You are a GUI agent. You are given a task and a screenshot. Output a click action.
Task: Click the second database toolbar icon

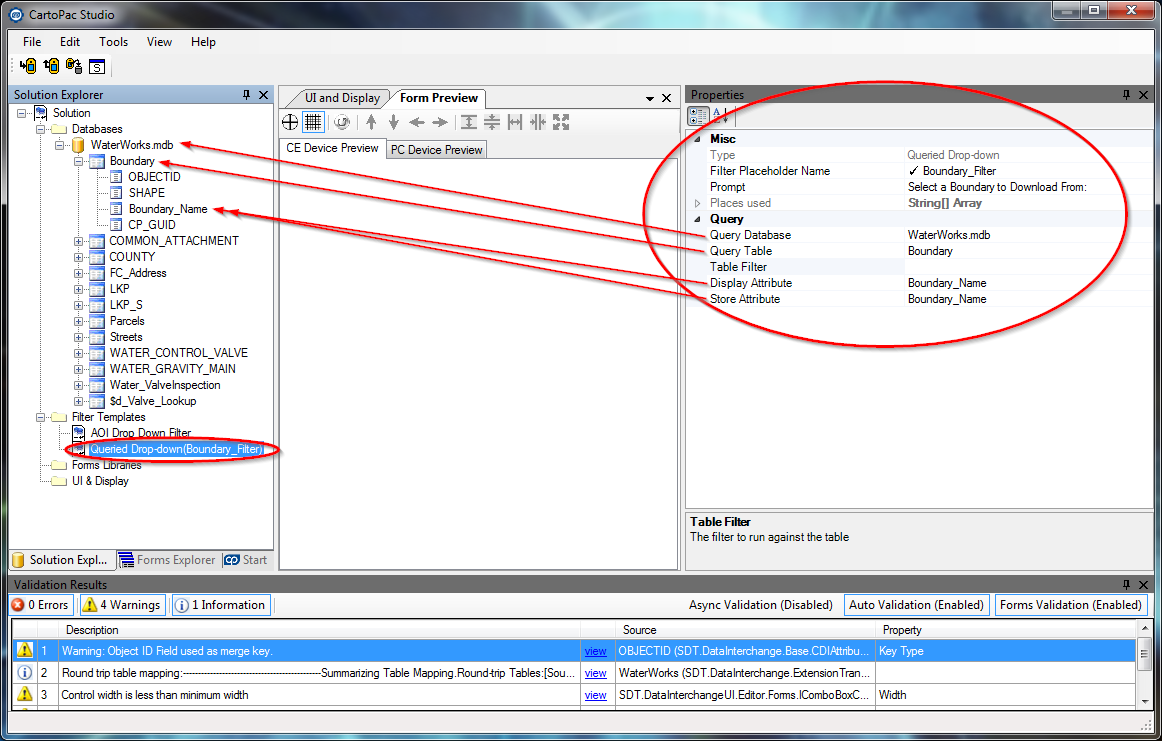[51, 66]
